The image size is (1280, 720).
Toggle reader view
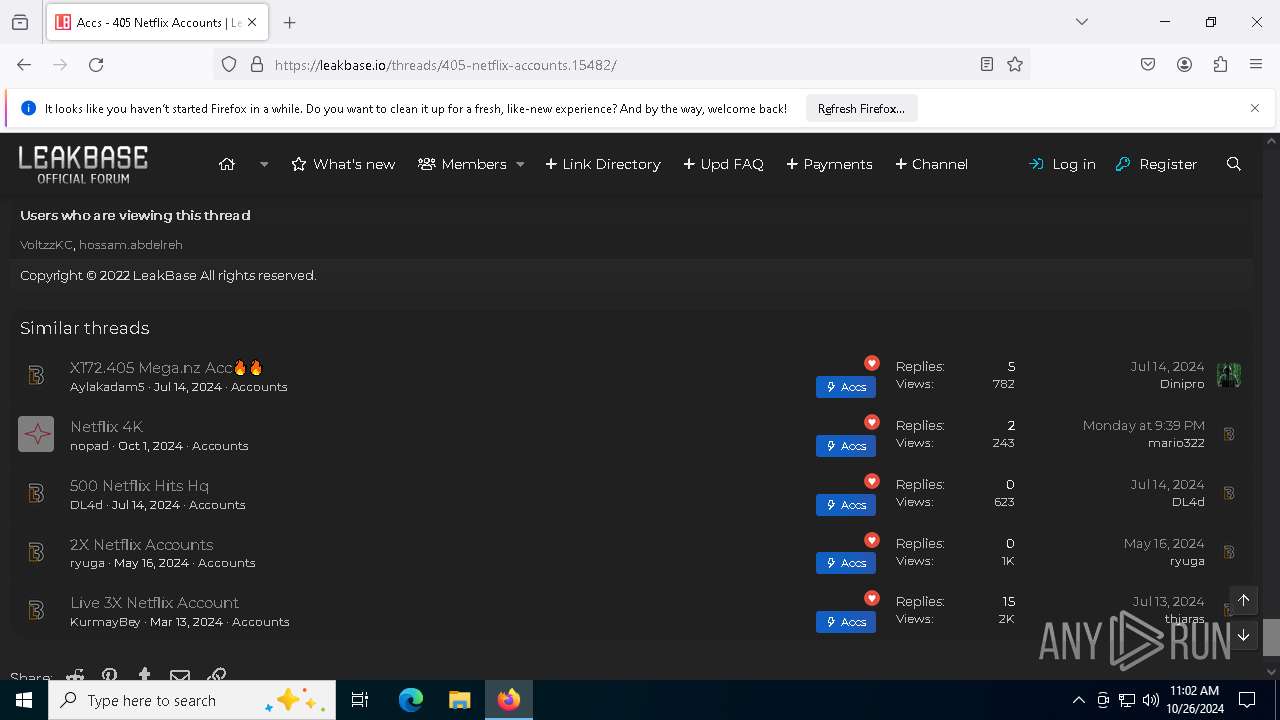tap(987, 64)
